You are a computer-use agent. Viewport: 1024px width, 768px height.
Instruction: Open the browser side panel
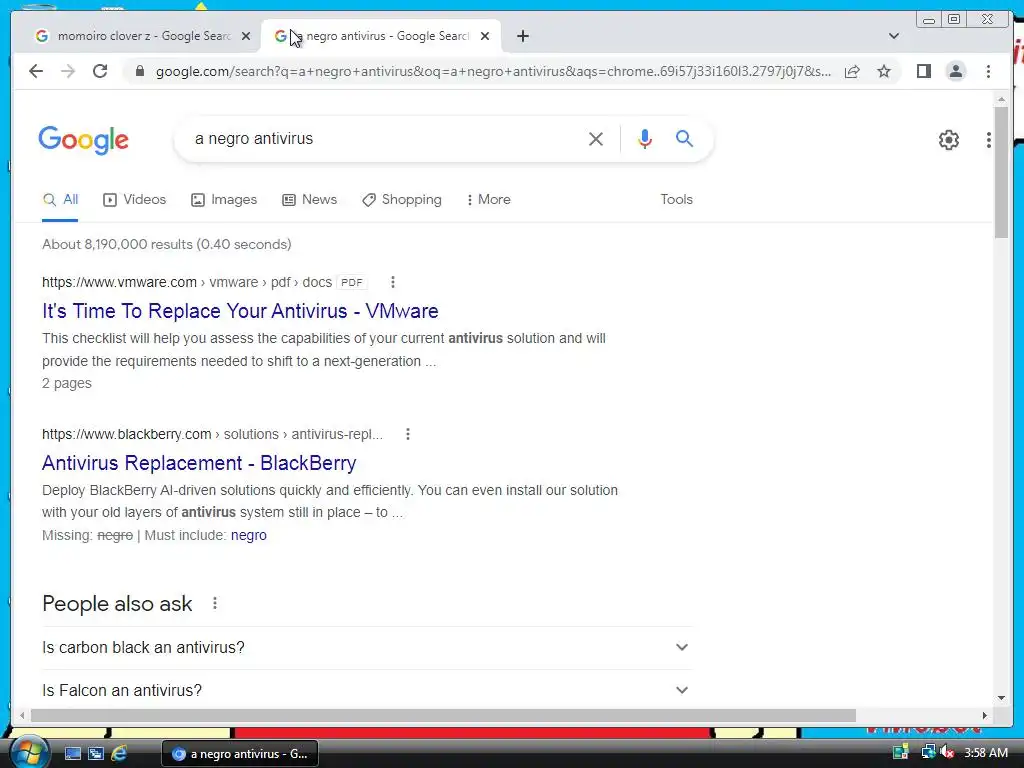(x=923, y=71)
